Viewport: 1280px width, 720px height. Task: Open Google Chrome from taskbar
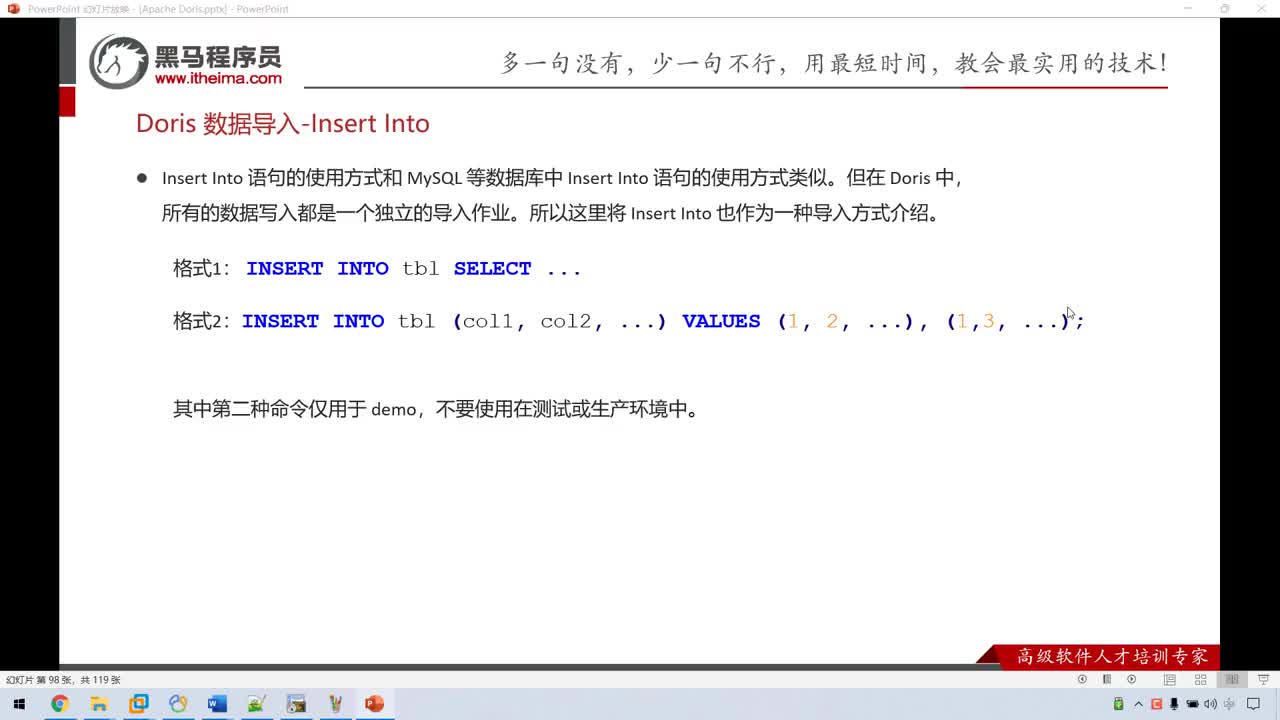click(x=59, y=704)
